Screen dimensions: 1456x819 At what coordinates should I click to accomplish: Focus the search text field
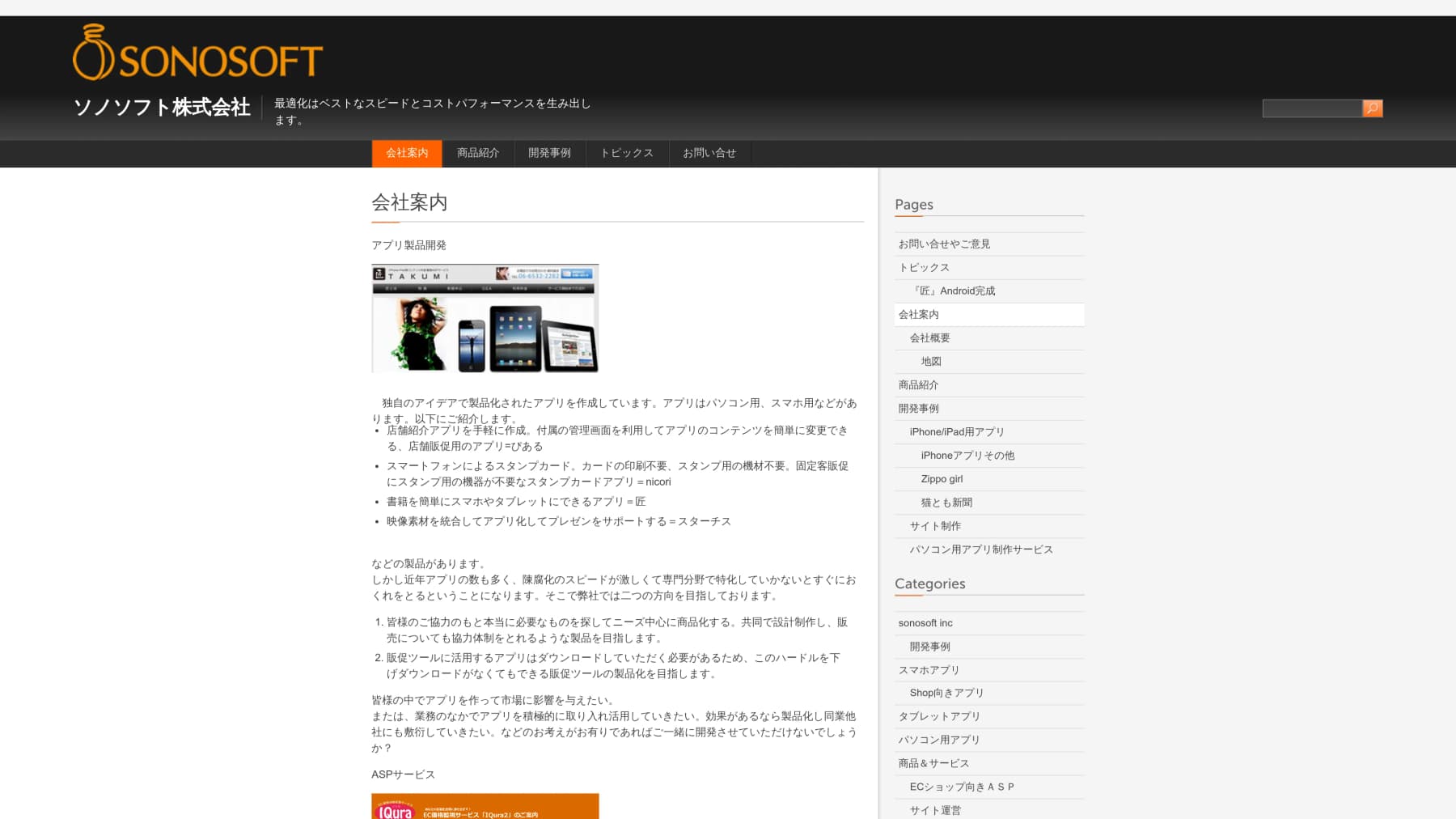(1312, 108)
